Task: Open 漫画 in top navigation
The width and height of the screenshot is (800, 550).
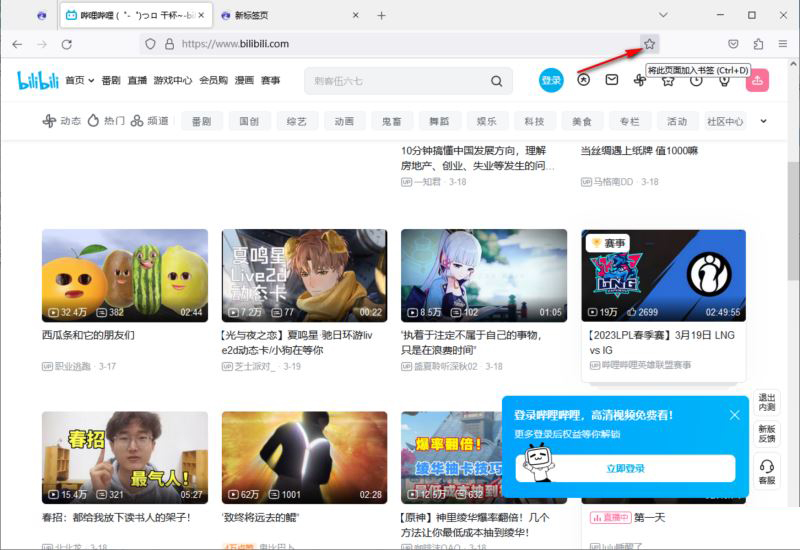Action: coord(244,80)
